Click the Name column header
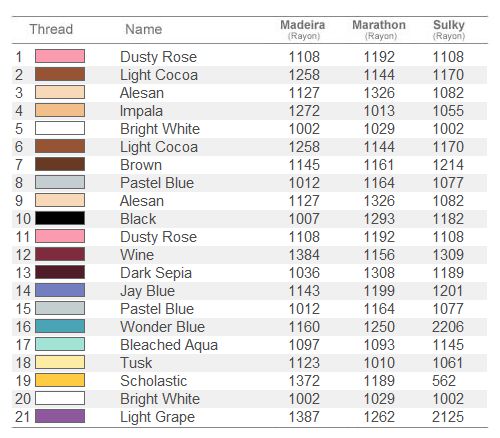 click(144, 29)
